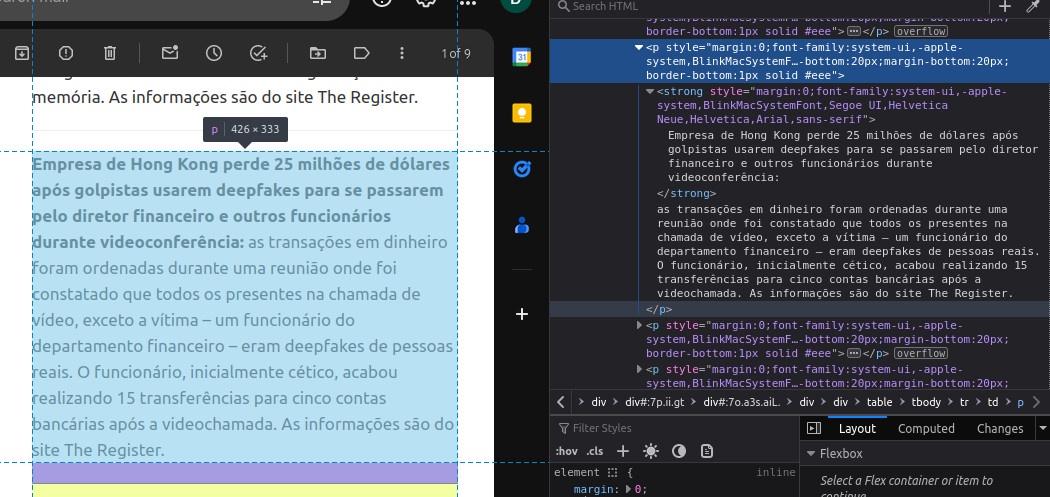This screenshot has width=1050, height=497.
Task: Toggle print media simulation
Action: pyautogui.click(x=706, y=451)
